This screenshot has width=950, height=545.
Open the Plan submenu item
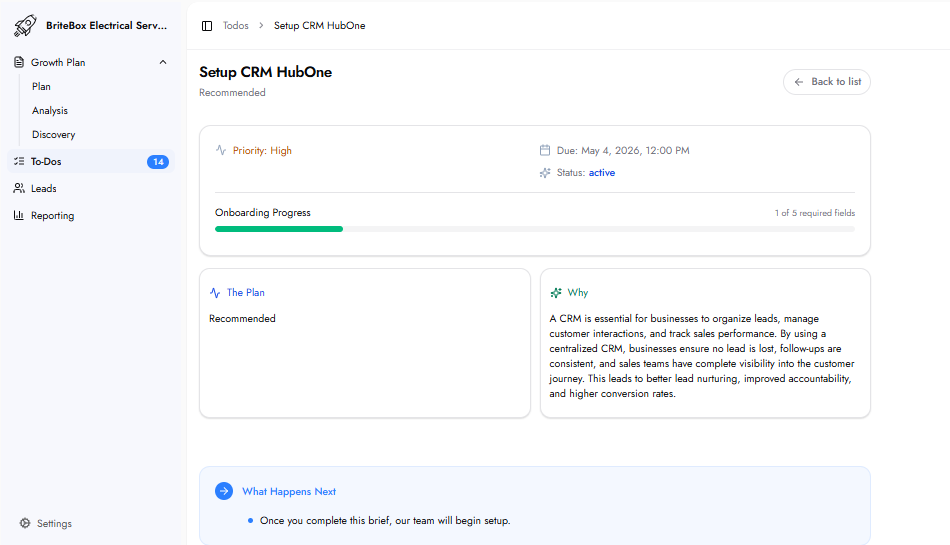41,87
